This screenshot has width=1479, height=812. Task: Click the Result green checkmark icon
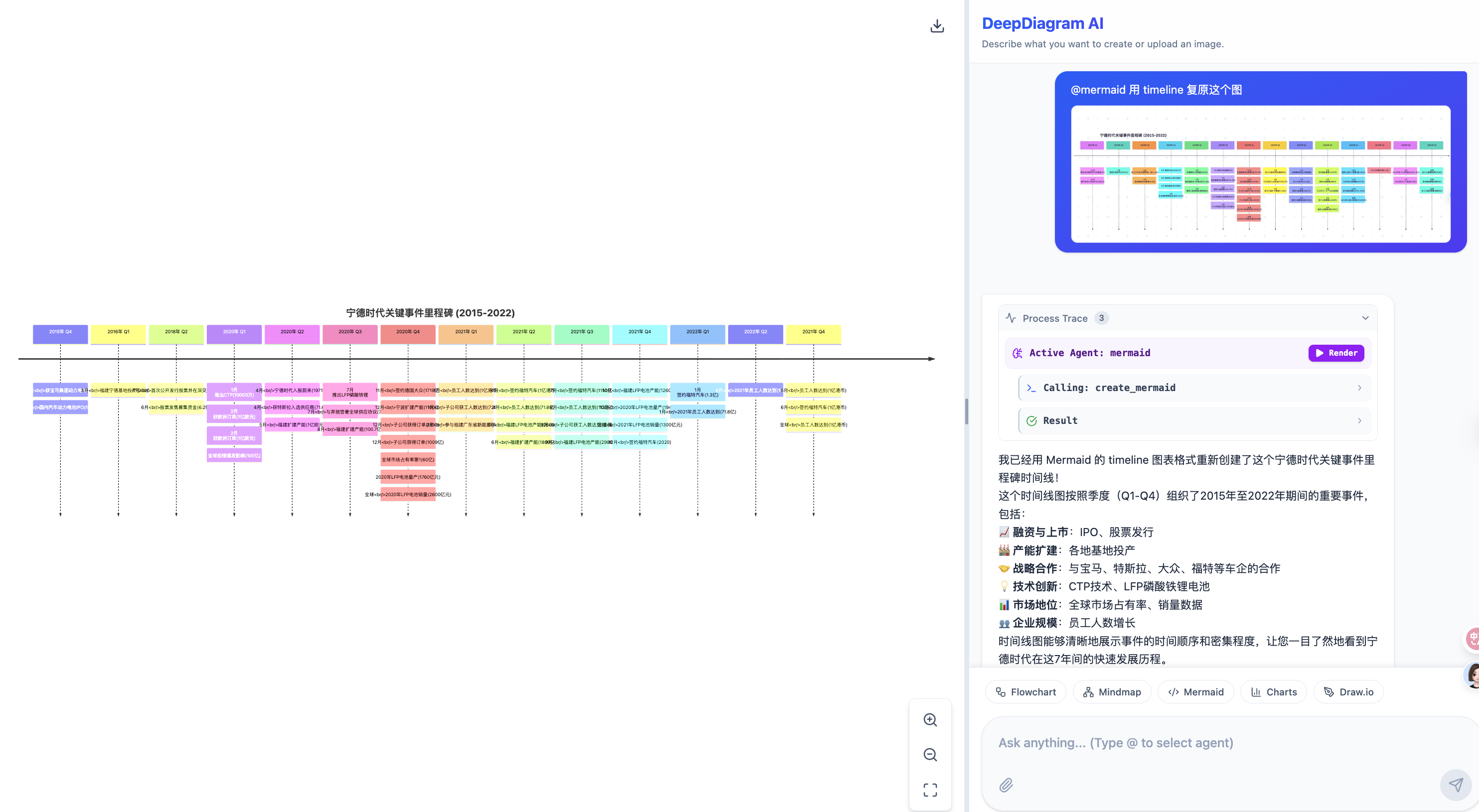point(1032,420)
